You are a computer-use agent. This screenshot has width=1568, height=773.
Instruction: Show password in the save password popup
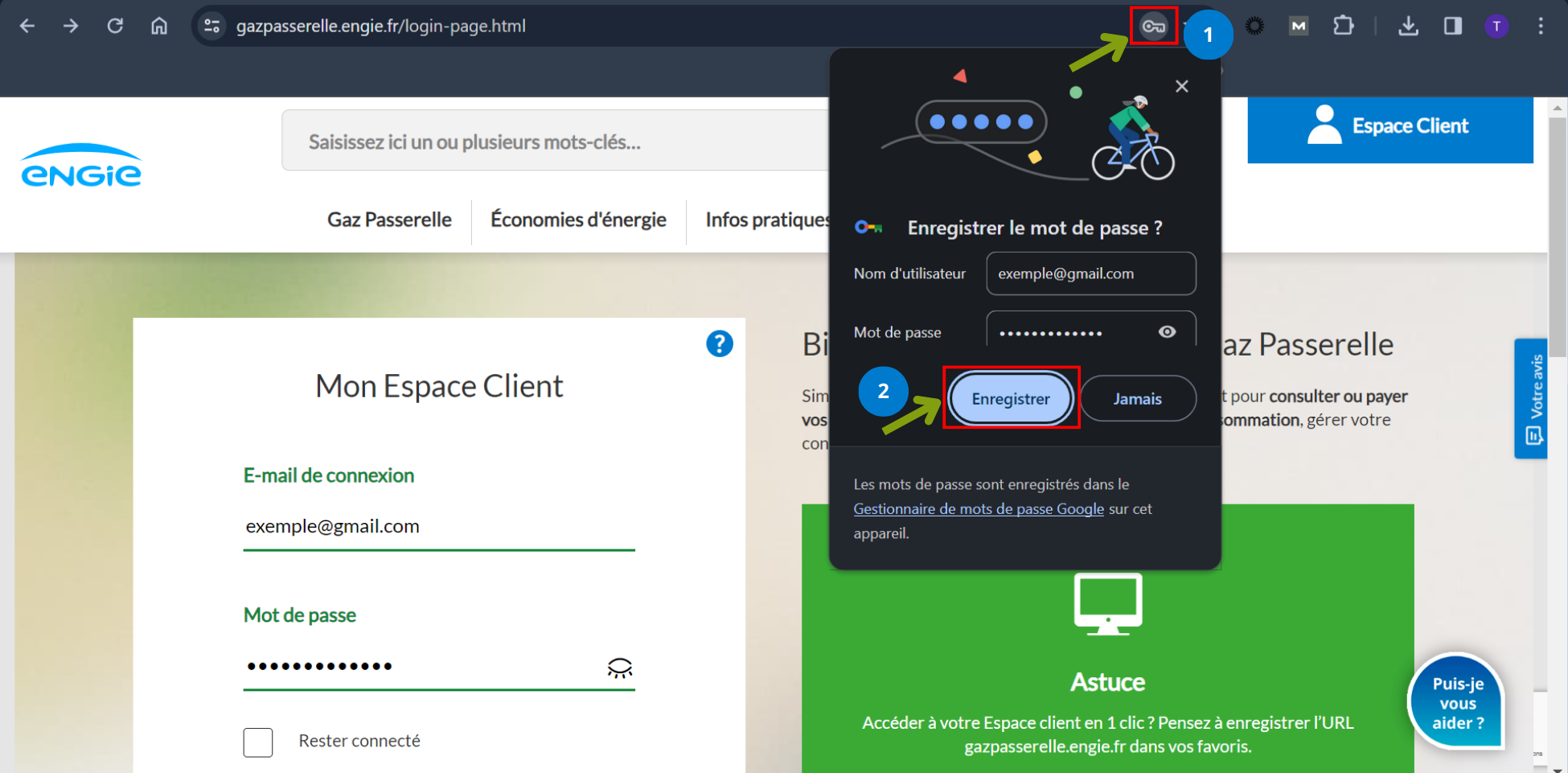[1167, 332]
